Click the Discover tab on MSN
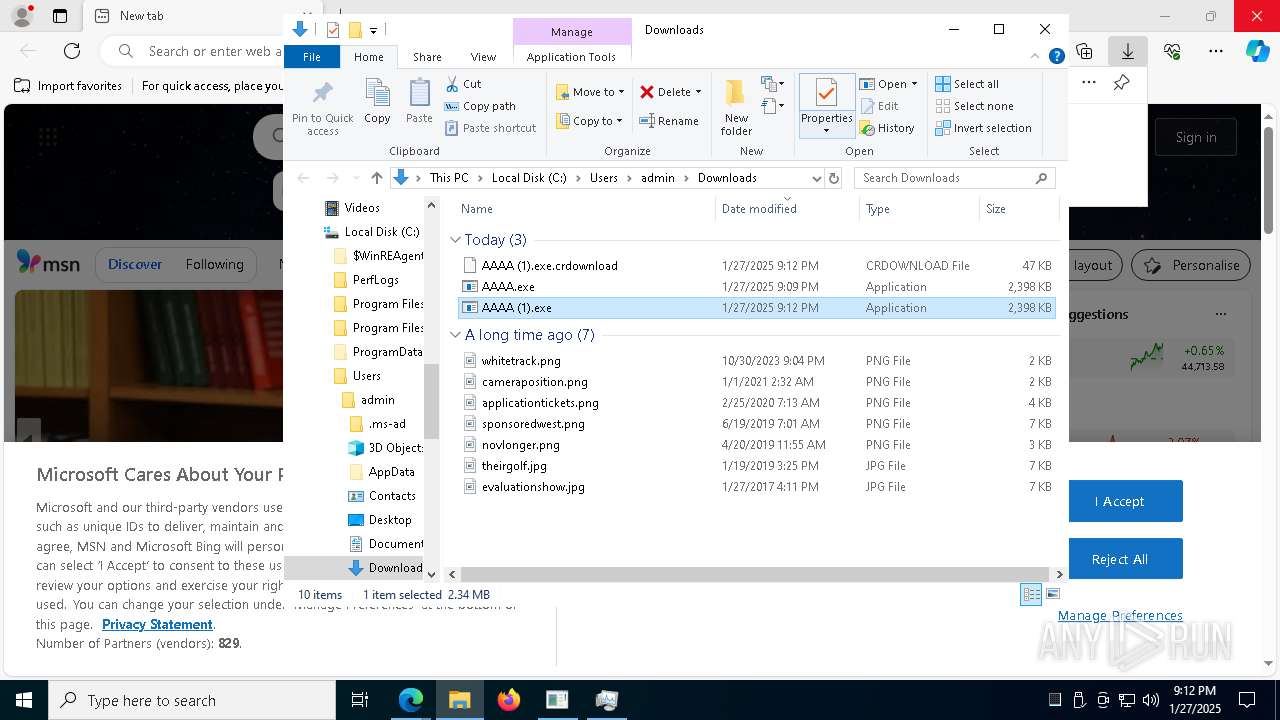Screen dimensions: 1280x720 point(135,264)
